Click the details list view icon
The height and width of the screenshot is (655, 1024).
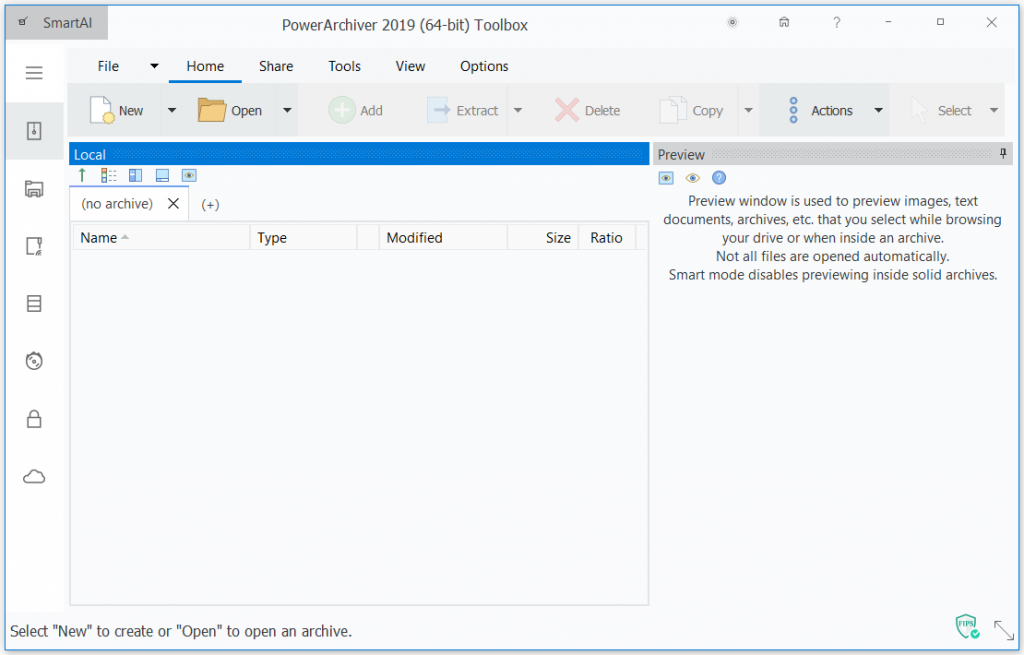tap(108, 175)
